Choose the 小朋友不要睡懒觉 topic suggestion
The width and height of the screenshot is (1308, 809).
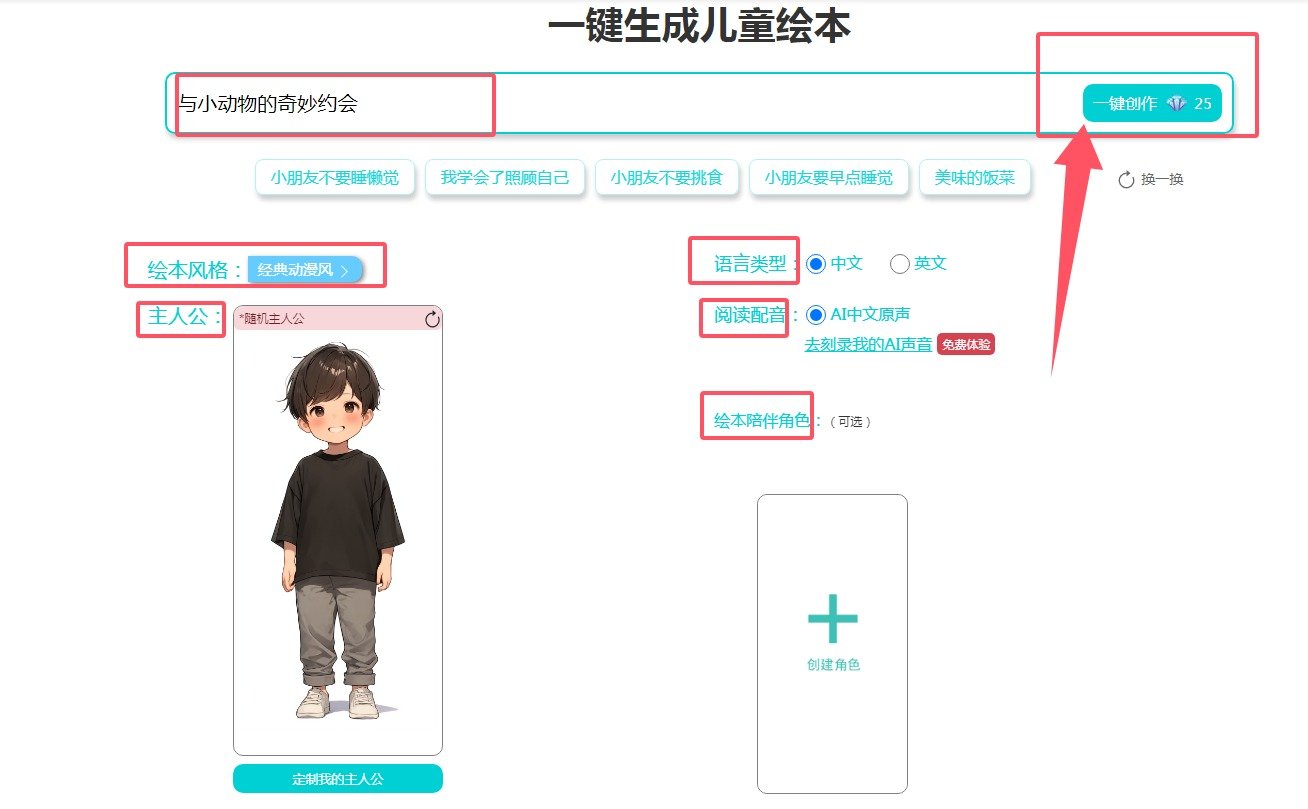point(335,178)
